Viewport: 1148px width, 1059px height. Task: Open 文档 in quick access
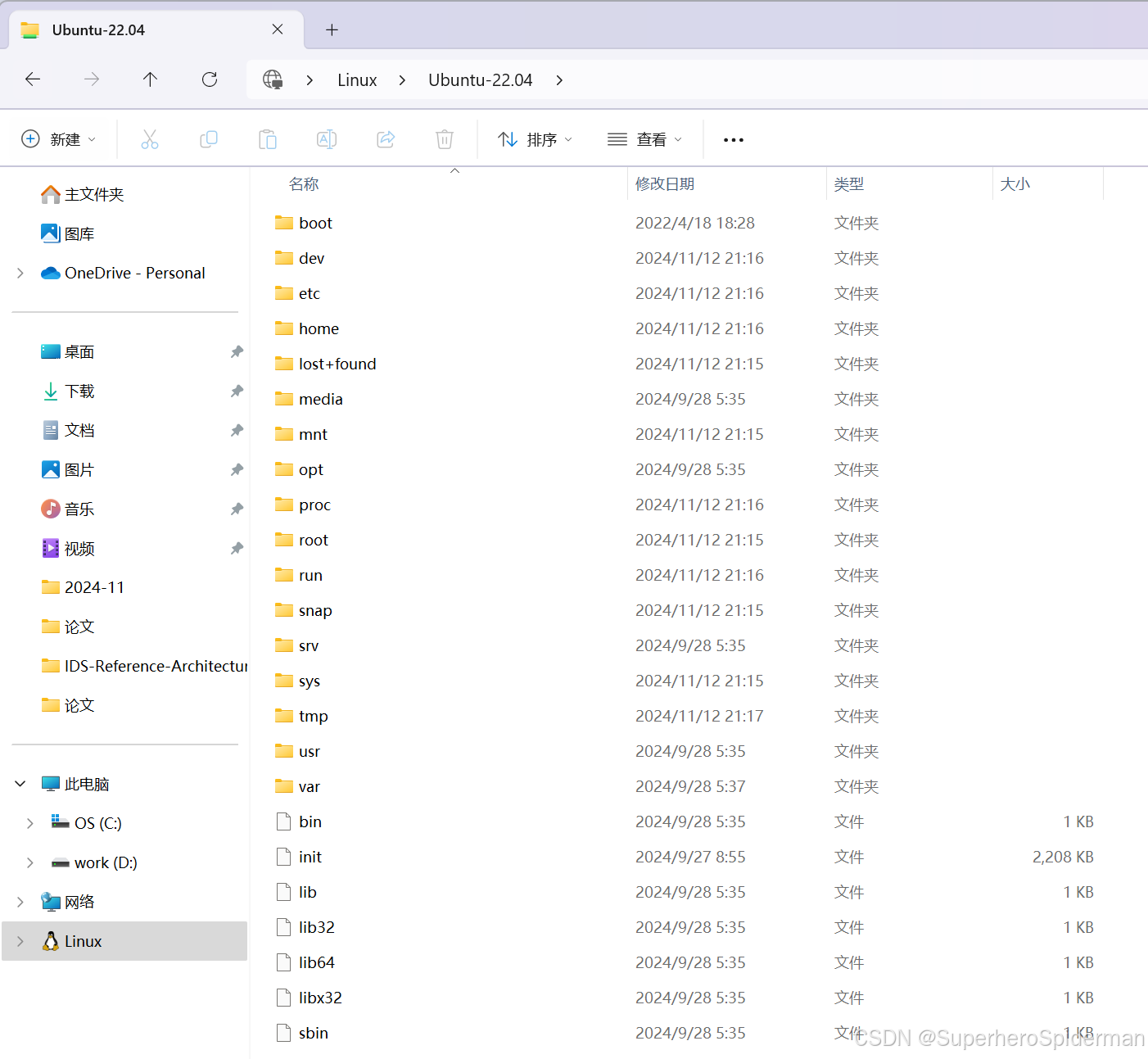coord(68,430)
